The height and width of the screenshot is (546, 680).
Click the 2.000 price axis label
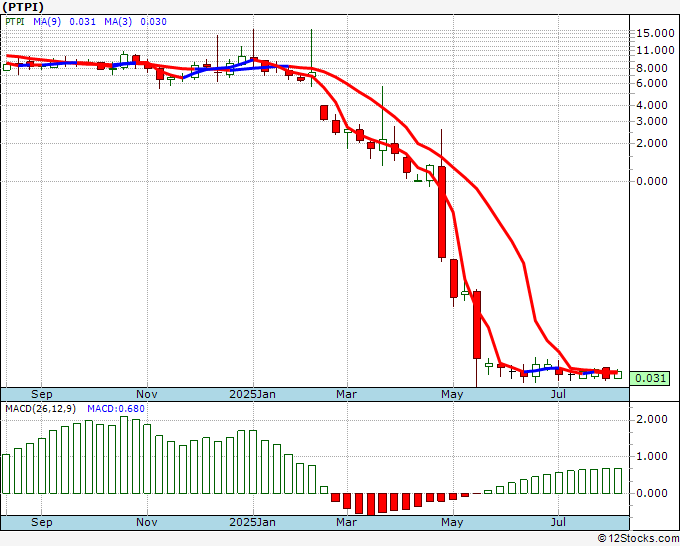pyautogui.click(x=651, y=143)
